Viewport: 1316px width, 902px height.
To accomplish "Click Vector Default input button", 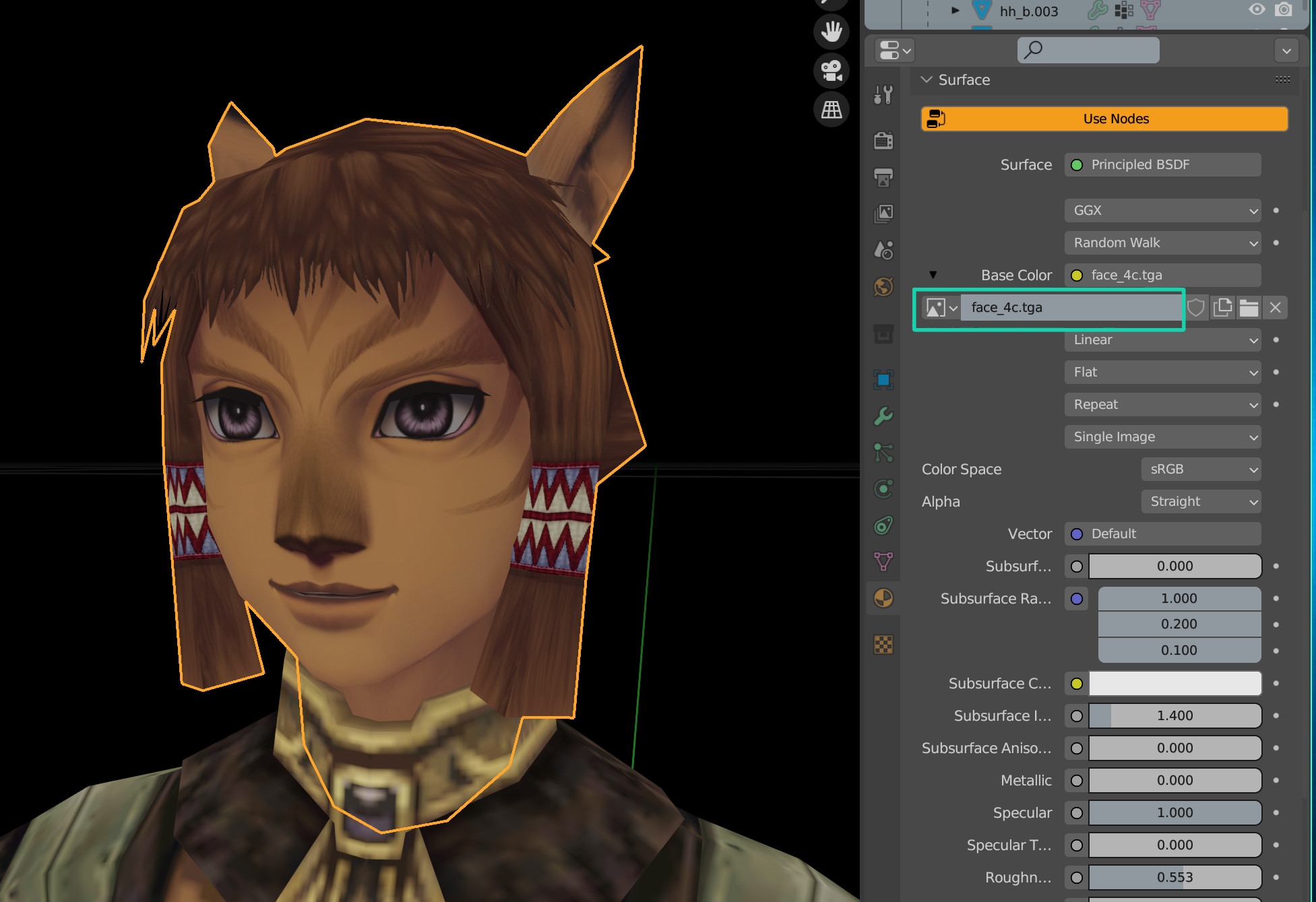I will 1162,534.
